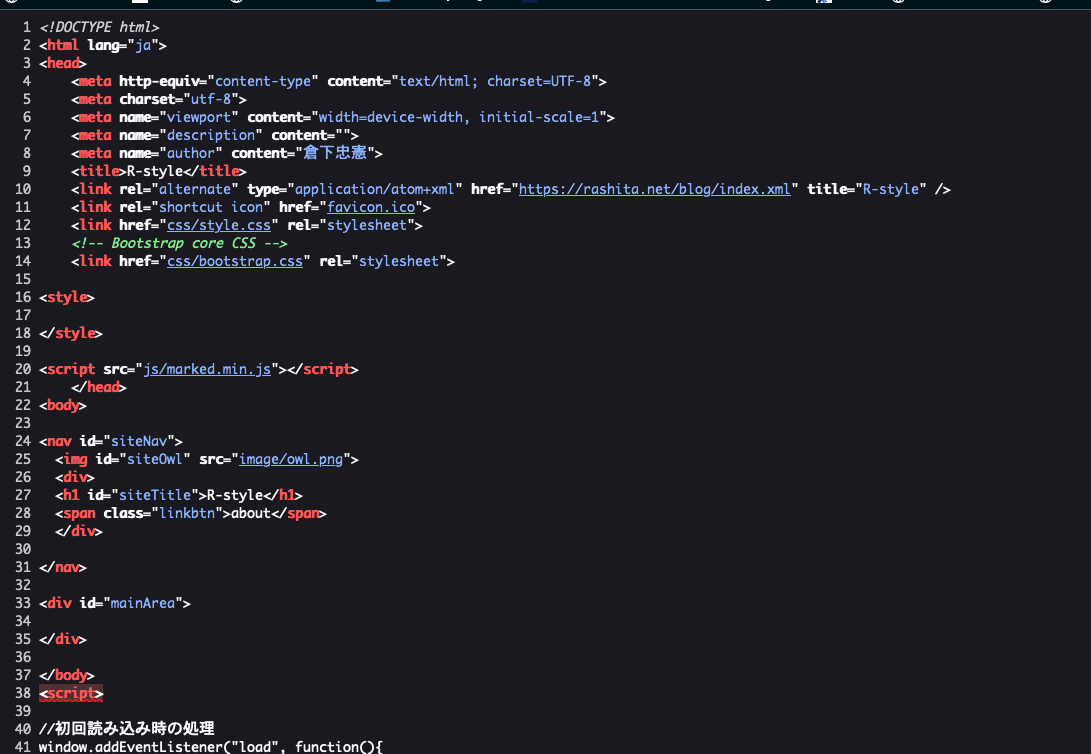
Task: Select line number 16 in the gutter
Action: (23, 297)
